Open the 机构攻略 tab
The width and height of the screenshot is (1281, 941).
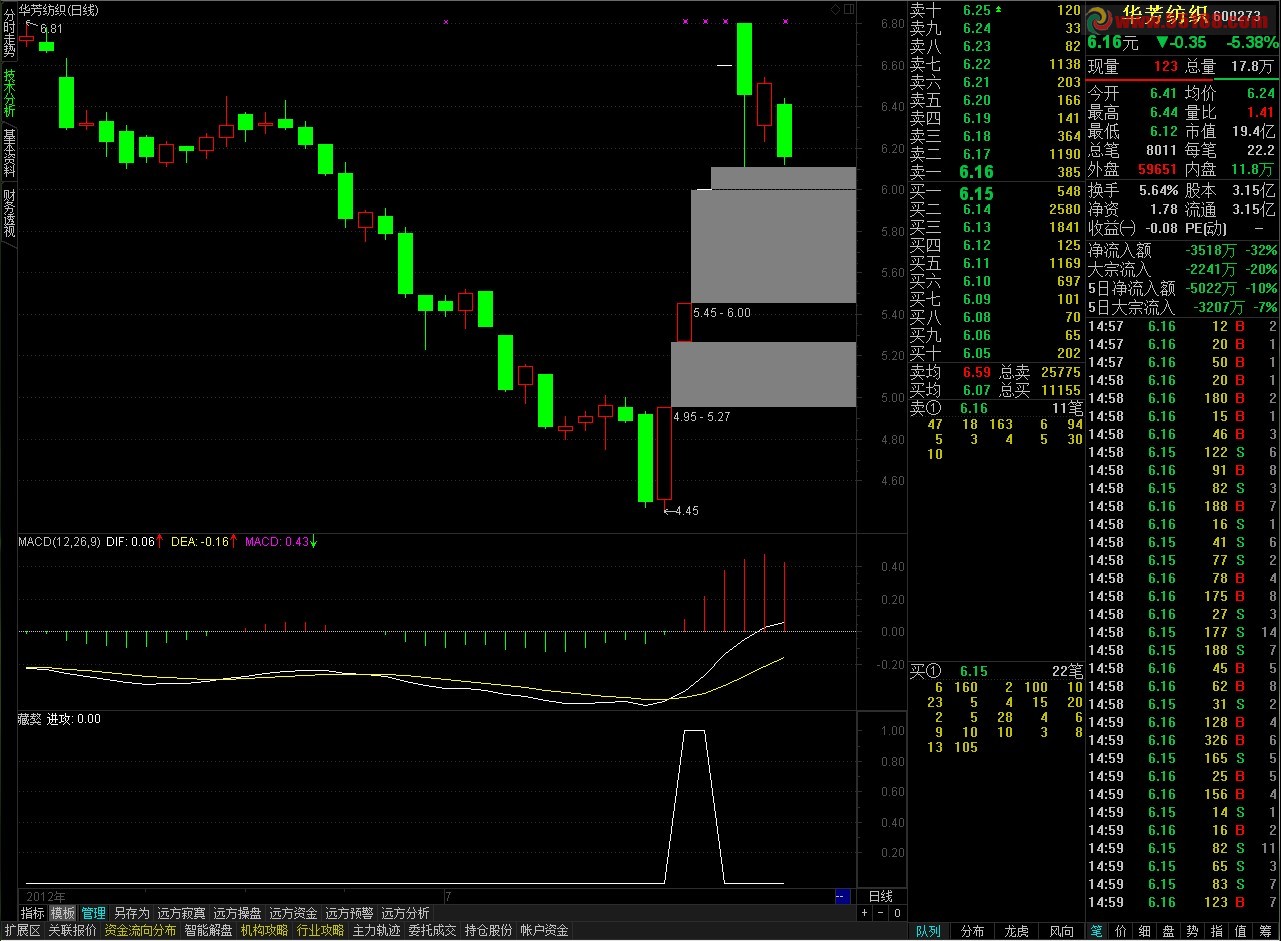click(265, 931)
